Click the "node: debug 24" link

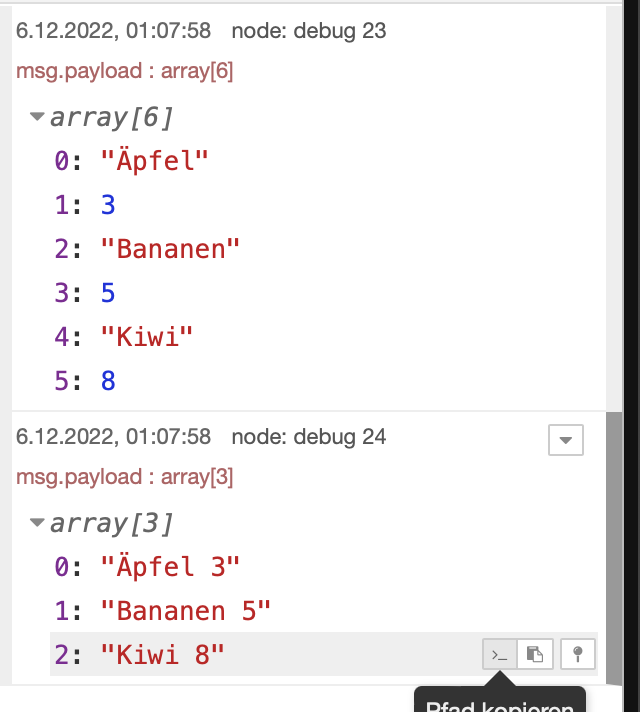tap(308, 437)
